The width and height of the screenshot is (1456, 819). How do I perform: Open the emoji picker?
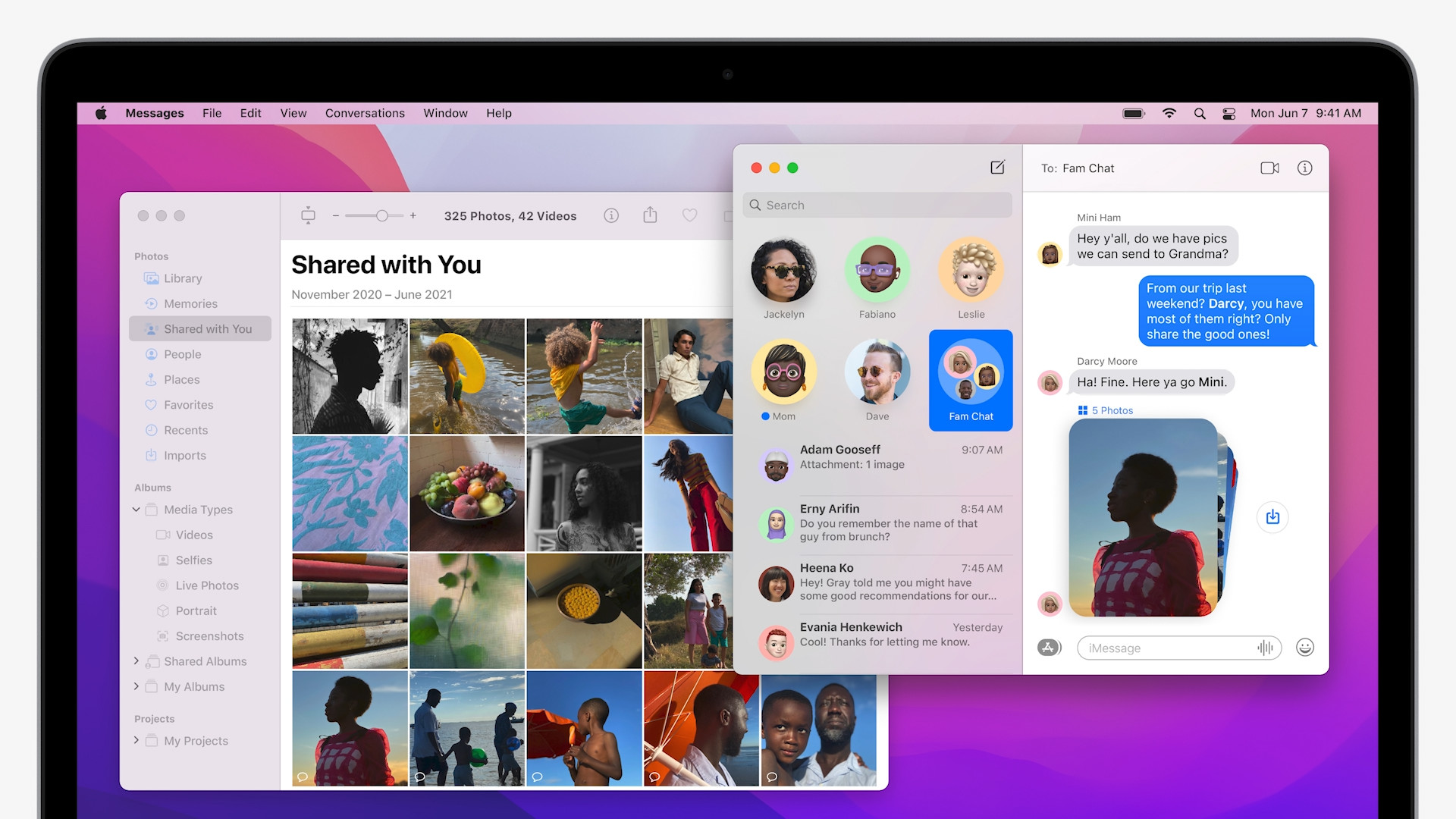pos(1304,648)
